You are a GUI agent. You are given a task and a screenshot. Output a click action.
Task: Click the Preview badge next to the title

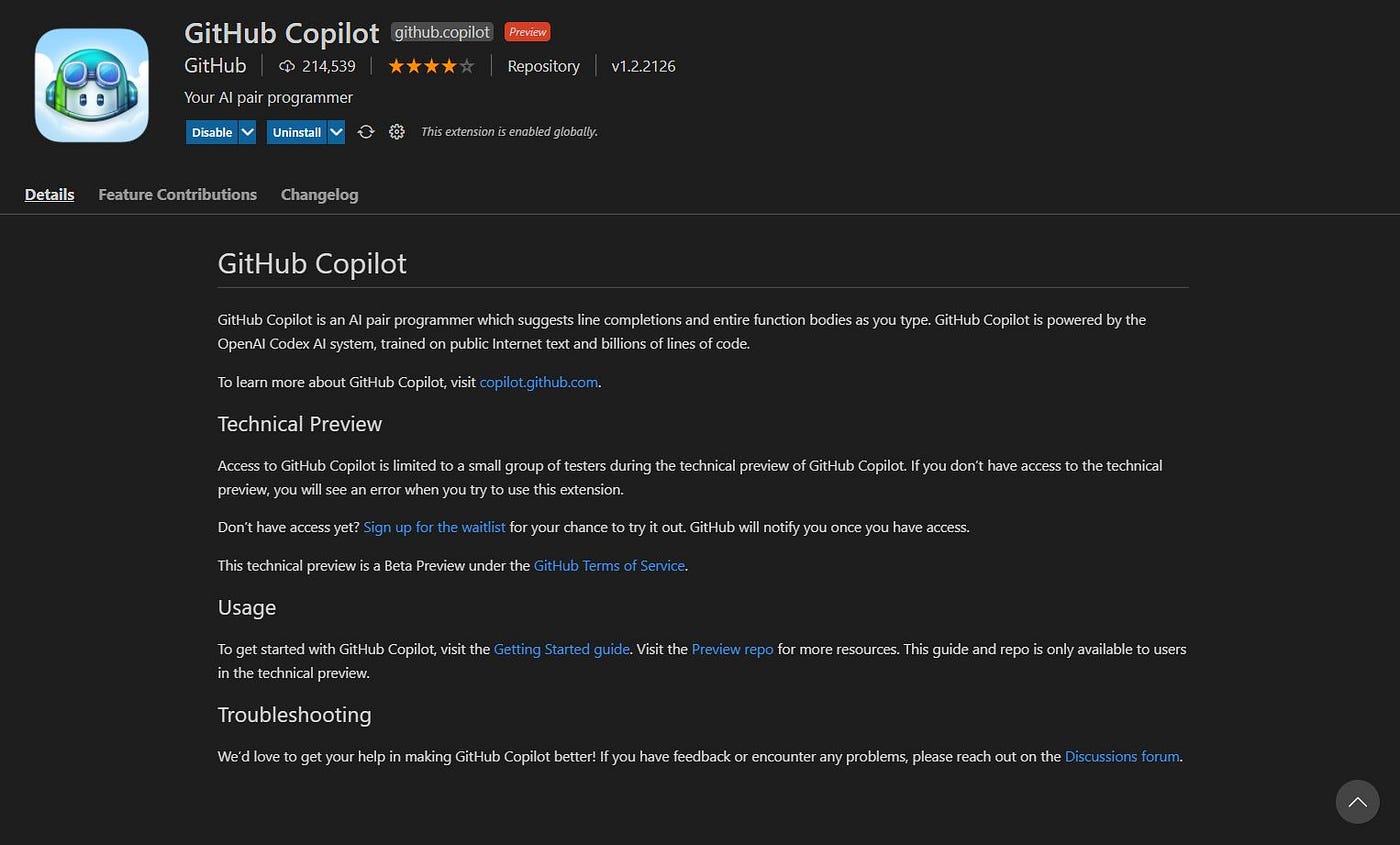click(x=527, y=31)
